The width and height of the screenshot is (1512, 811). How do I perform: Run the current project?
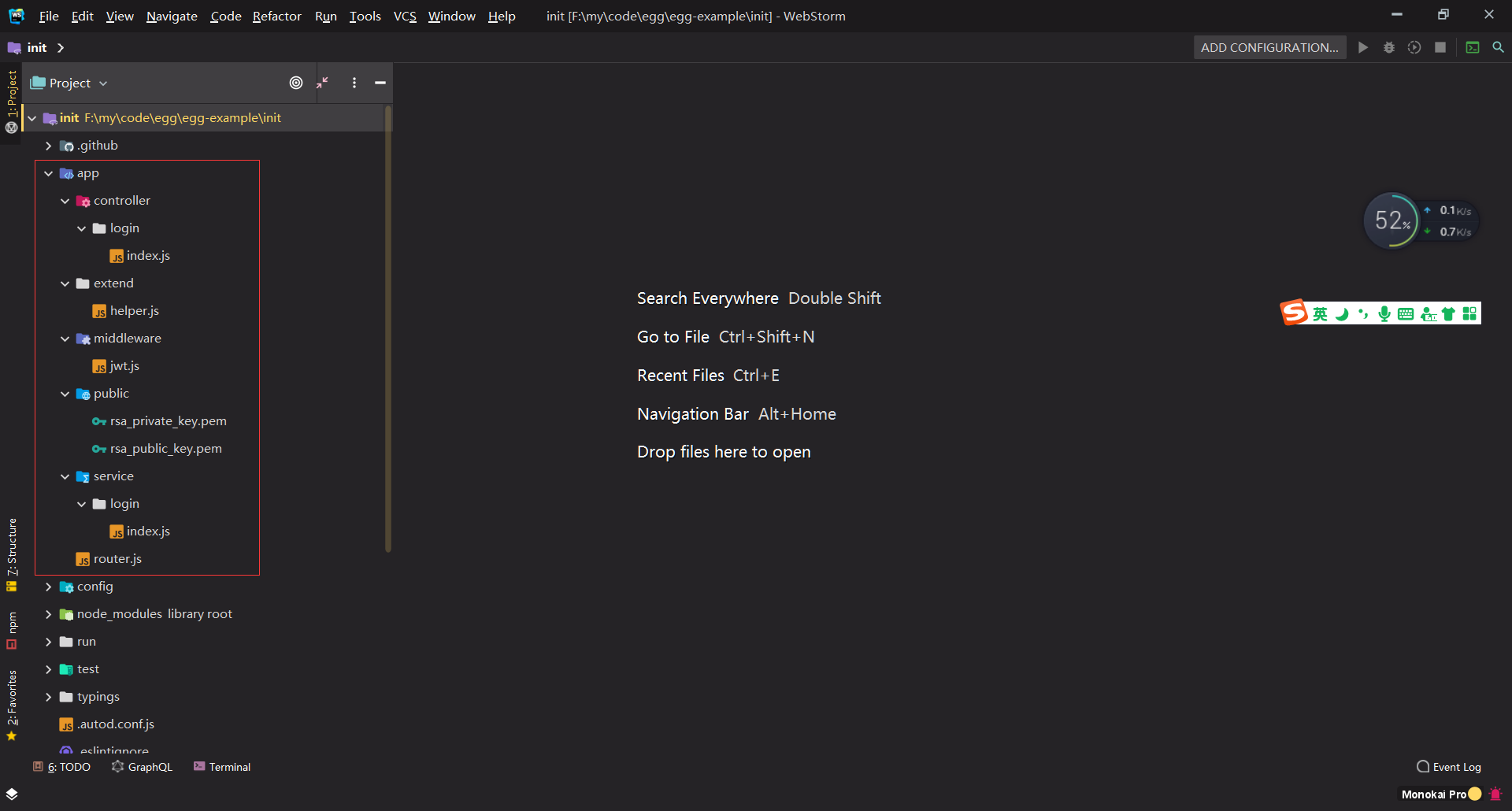(1363, 47)
